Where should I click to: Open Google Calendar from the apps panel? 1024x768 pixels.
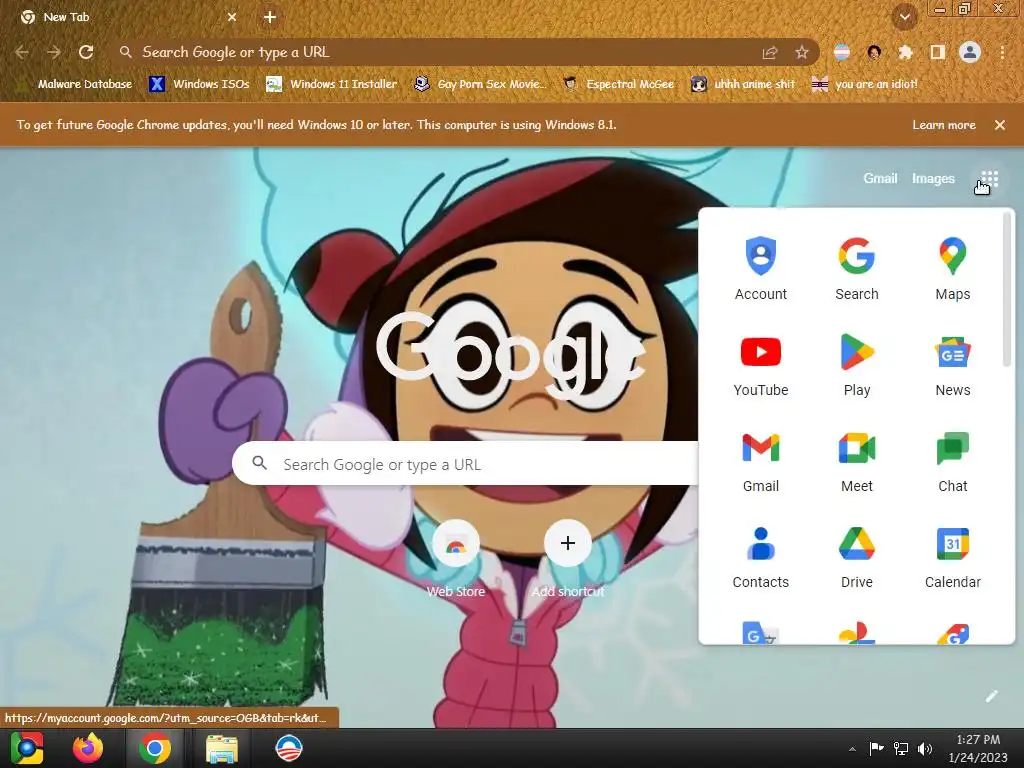[953, 557]
